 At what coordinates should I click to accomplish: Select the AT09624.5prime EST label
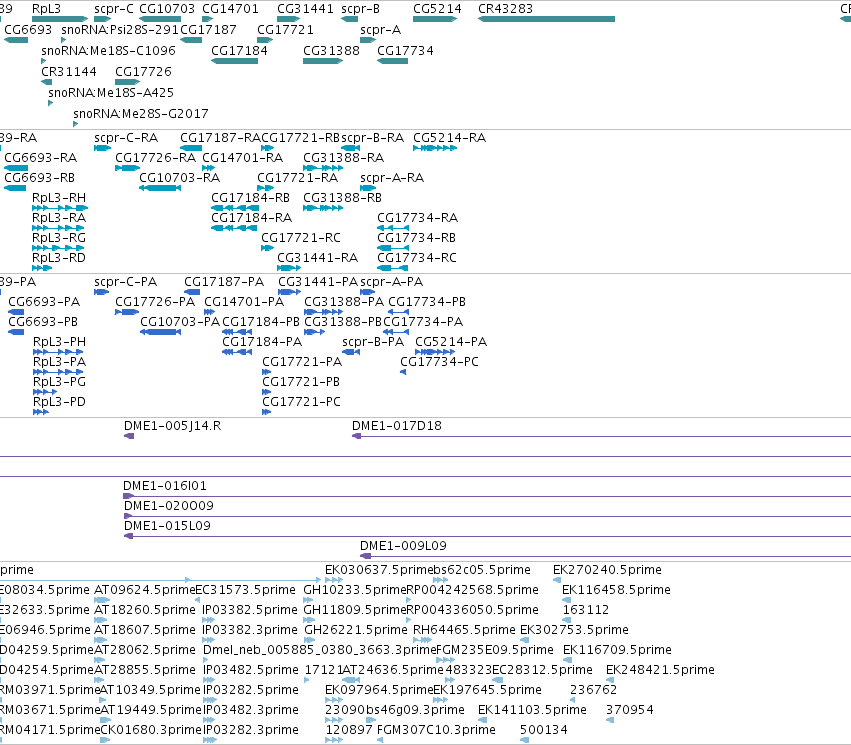click(144, 590)
